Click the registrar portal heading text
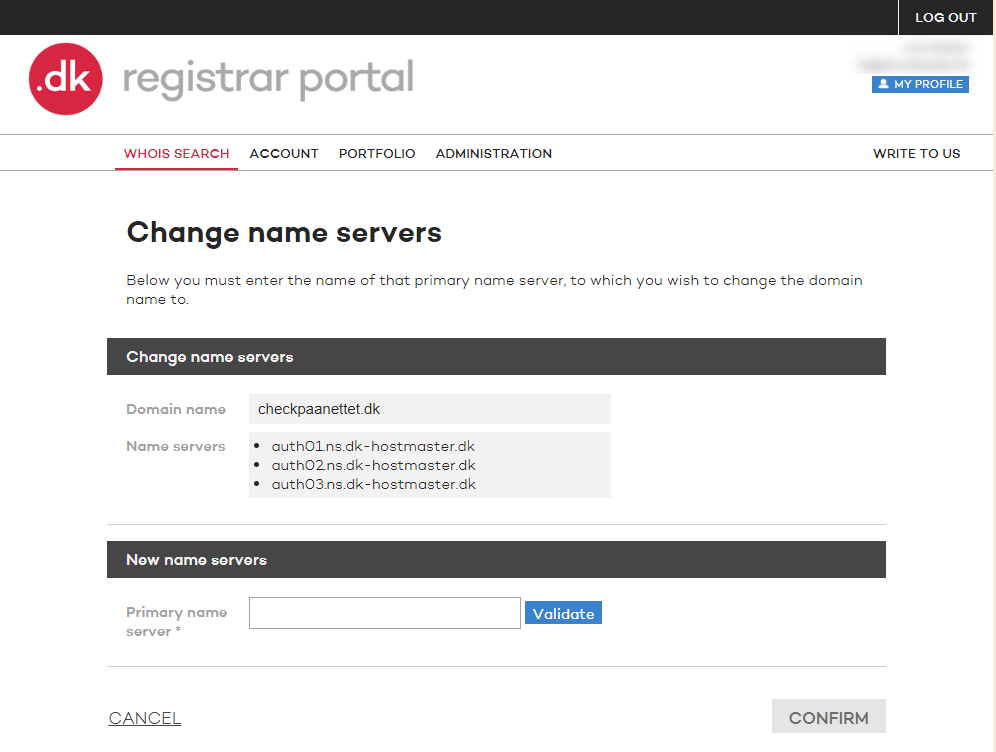The width and height of the screenshot is (996, 752). 268,78
